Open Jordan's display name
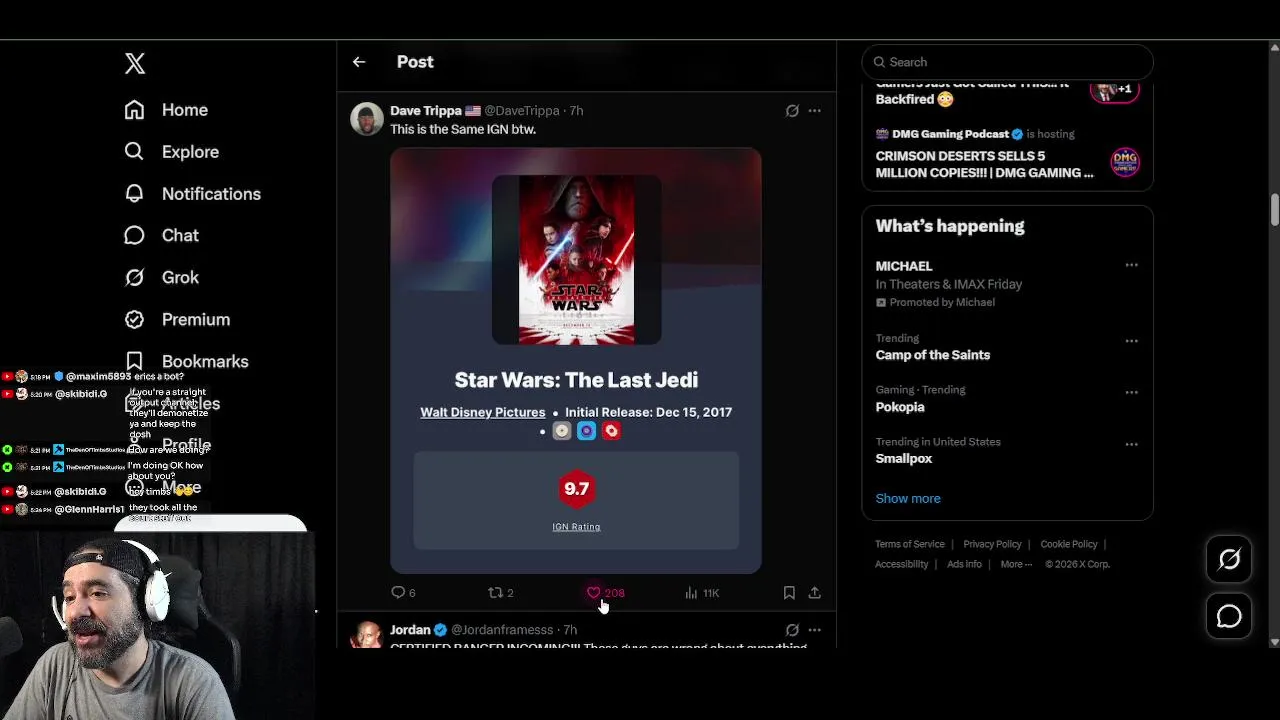The height and width of the screenshot is (720, 1280). coord(410,630)
